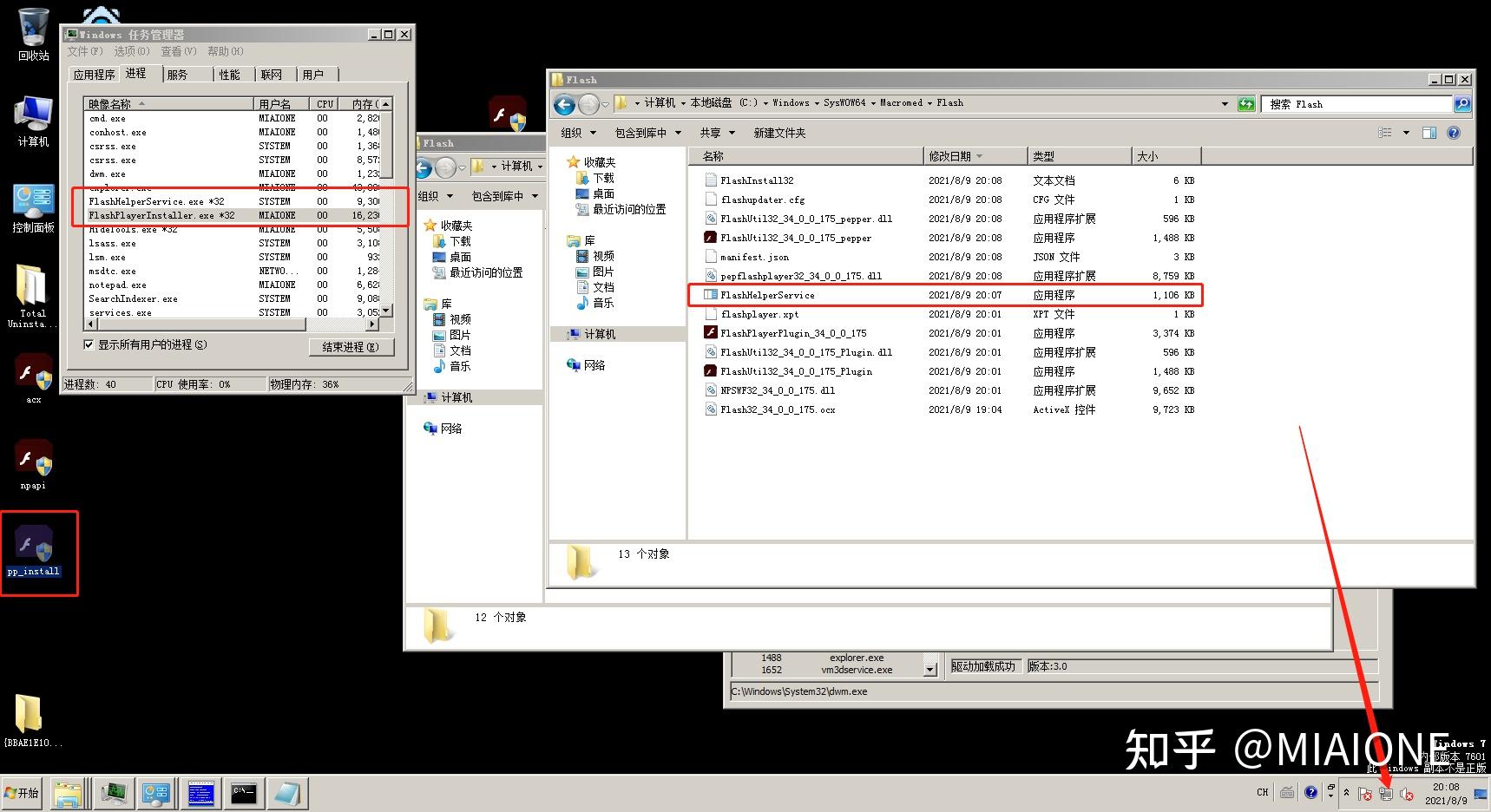Viewport: 1491px width, 812px height.
Task: Select FlashHelperService.exe *32 process row
Action: point(233,201)
